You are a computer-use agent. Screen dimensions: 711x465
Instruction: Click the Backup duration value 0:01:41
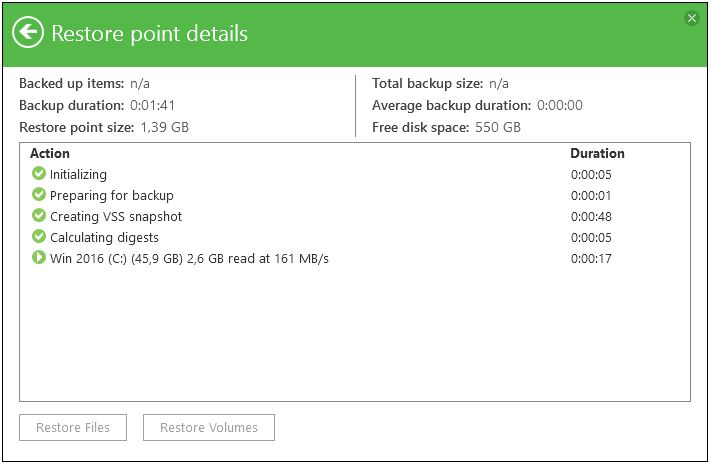pos(152,105)
